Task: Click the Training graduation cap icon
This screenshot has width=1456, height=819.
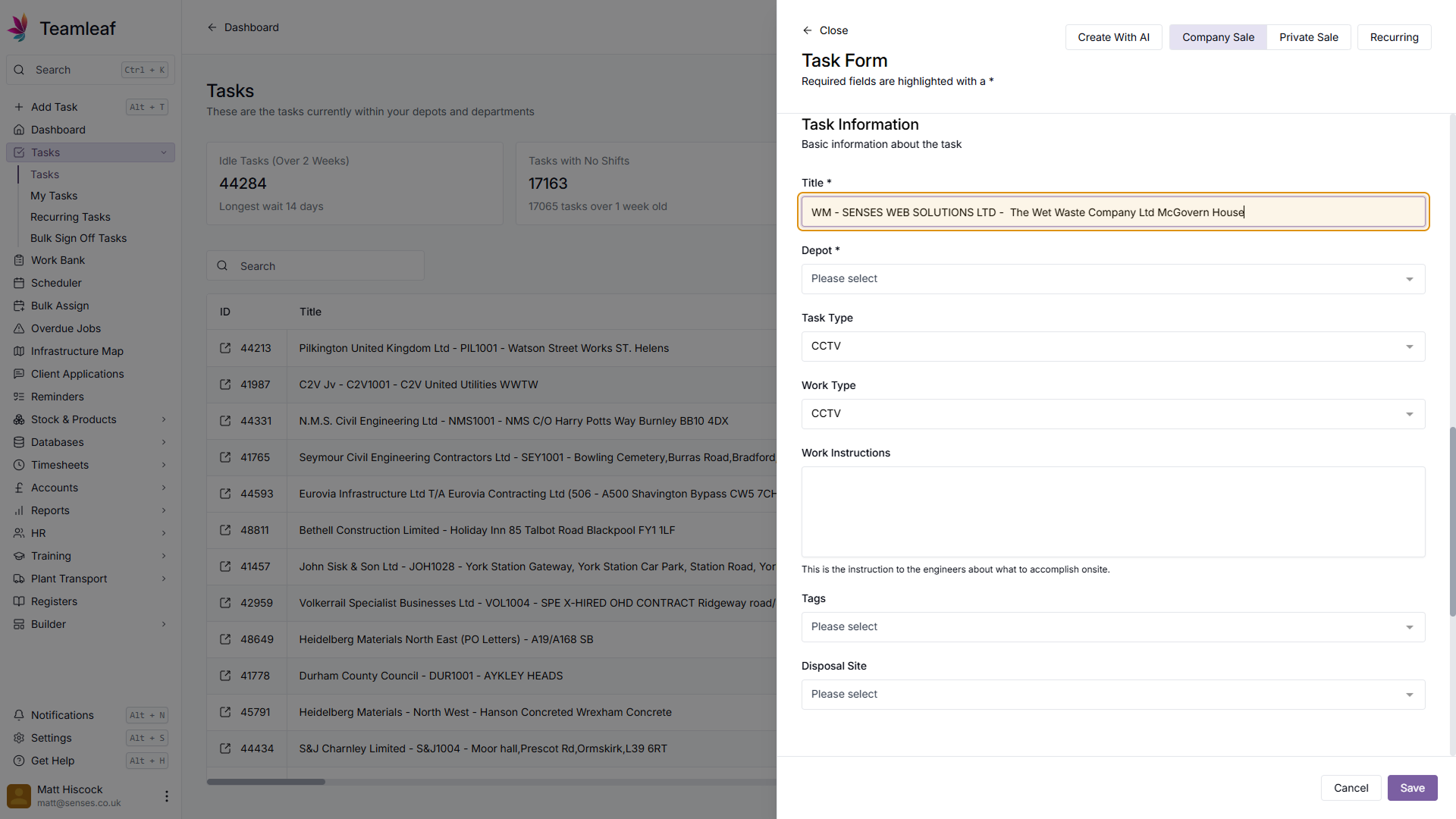Action: [x=19, y=556]
